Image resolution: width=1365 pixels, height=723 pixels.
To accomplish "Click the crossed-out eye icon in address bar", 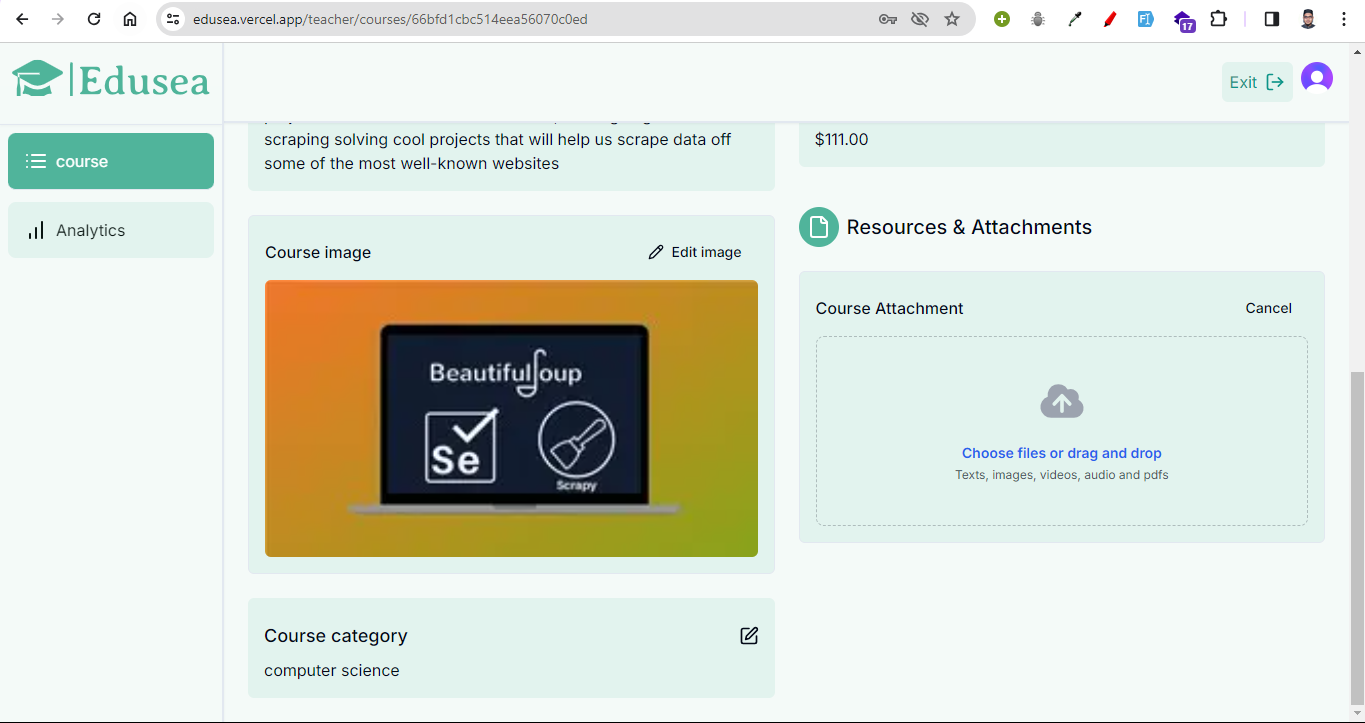I will [x=920, y=19].
